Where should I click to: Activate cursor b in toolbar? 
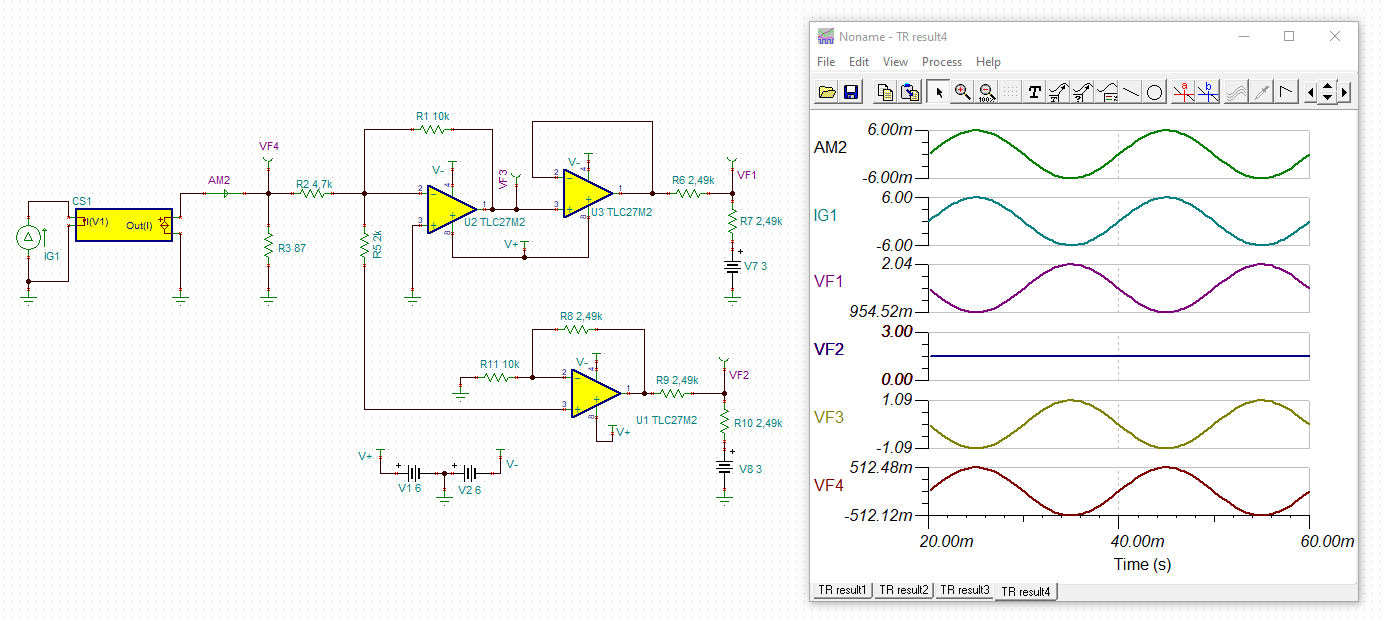pos(1207,92)
